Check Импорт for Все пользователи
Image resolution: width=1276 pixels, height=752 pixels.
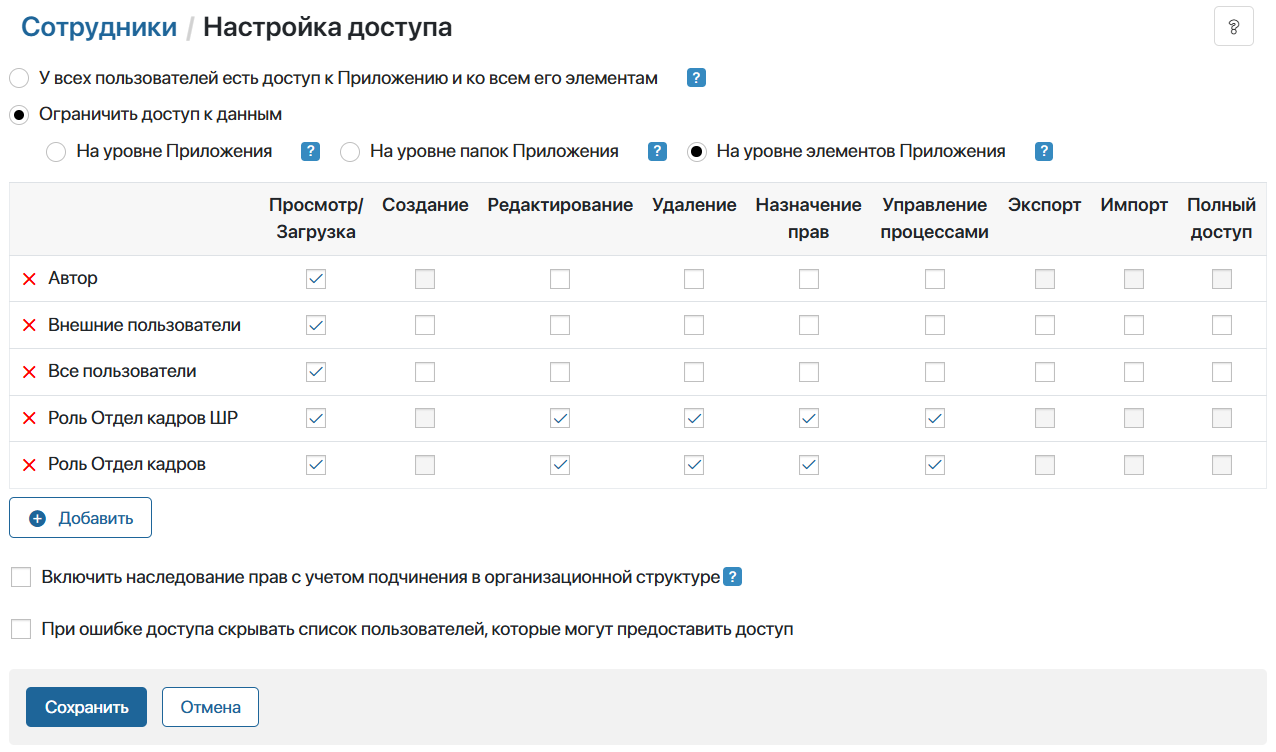1134,372
